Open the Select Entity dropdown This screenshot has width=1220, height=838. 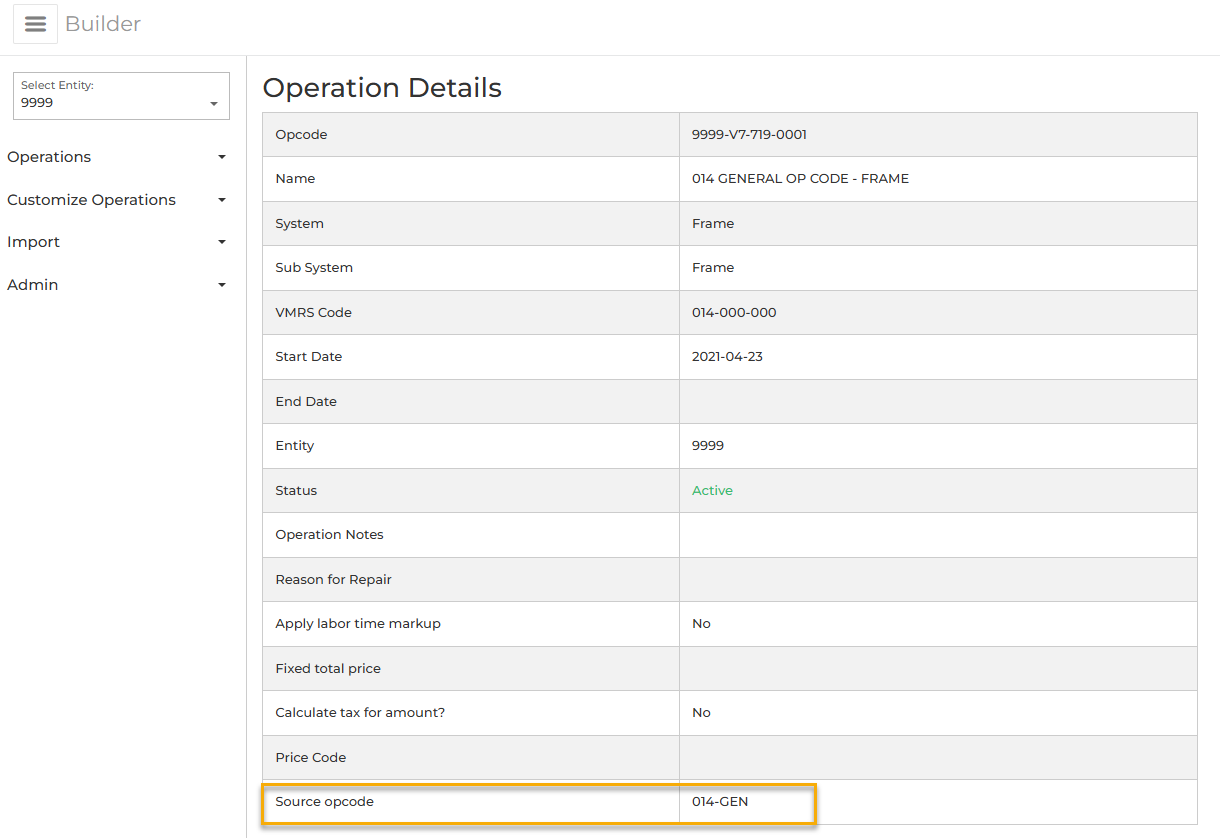pyautogui.click(x=121, y=96)
